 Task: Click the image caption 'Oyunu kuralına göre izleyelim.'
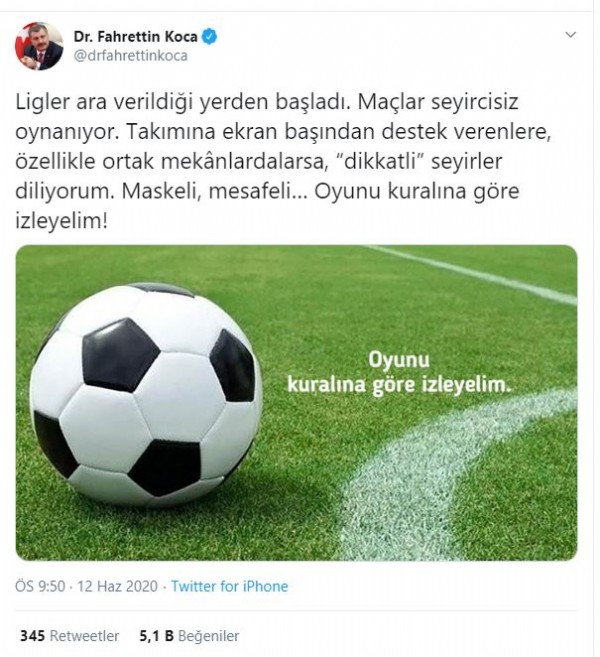point(399,372)
